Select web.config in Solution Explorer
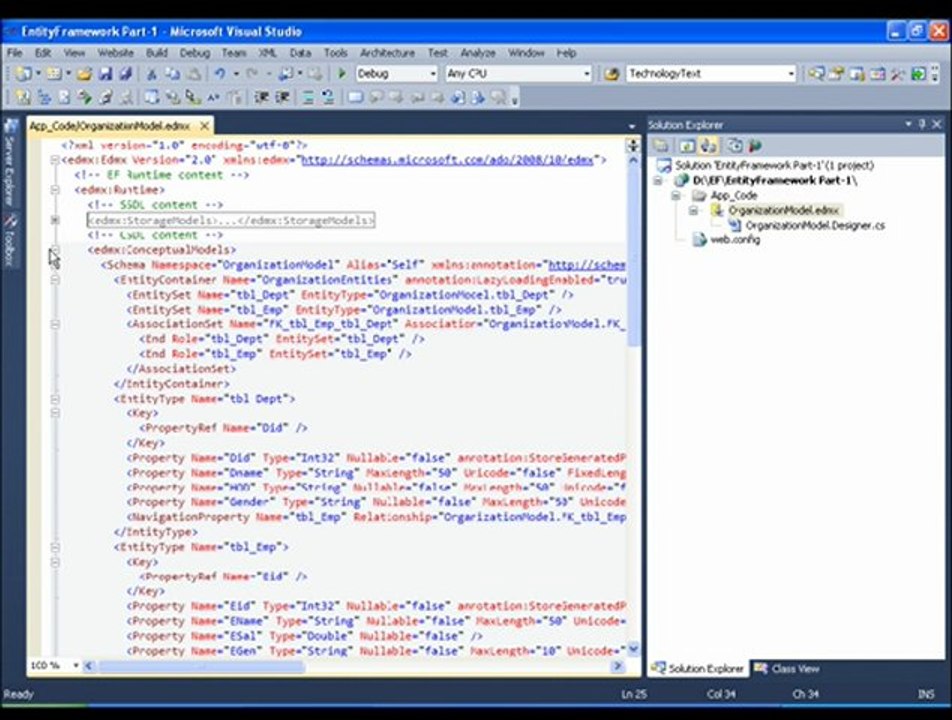 735,240
